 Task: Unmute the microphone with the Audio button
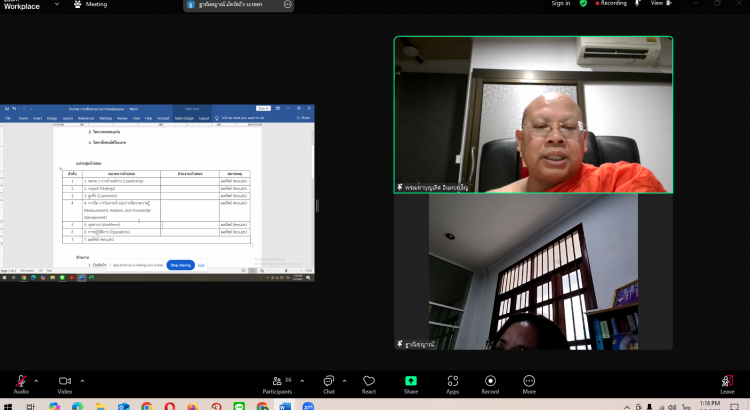(x=21, y=384)
